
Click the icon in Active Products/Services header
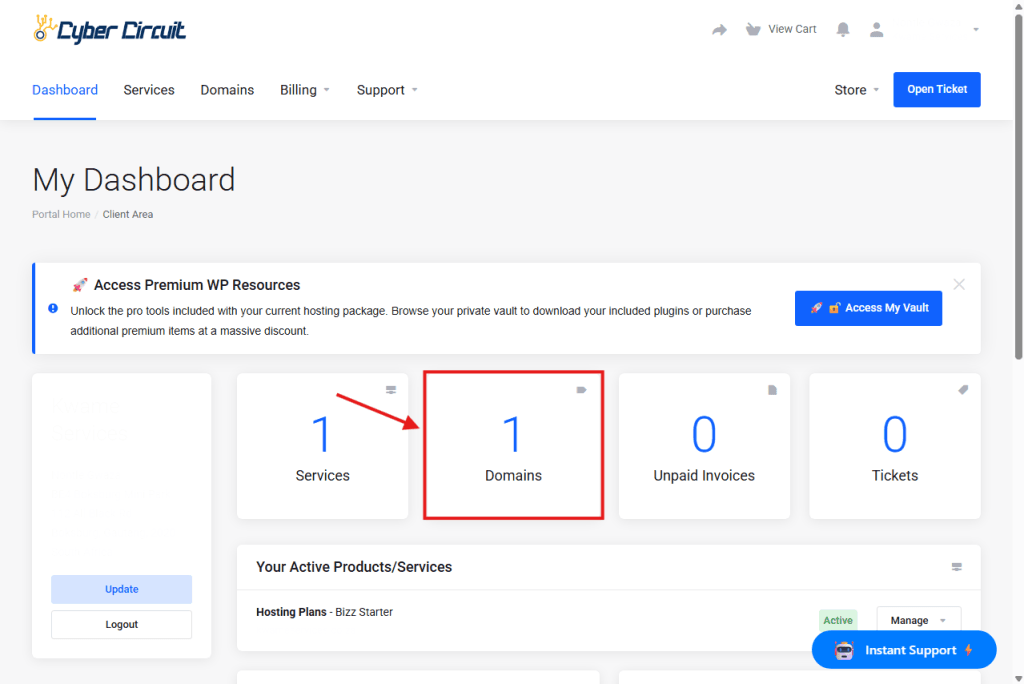point(957,567)
